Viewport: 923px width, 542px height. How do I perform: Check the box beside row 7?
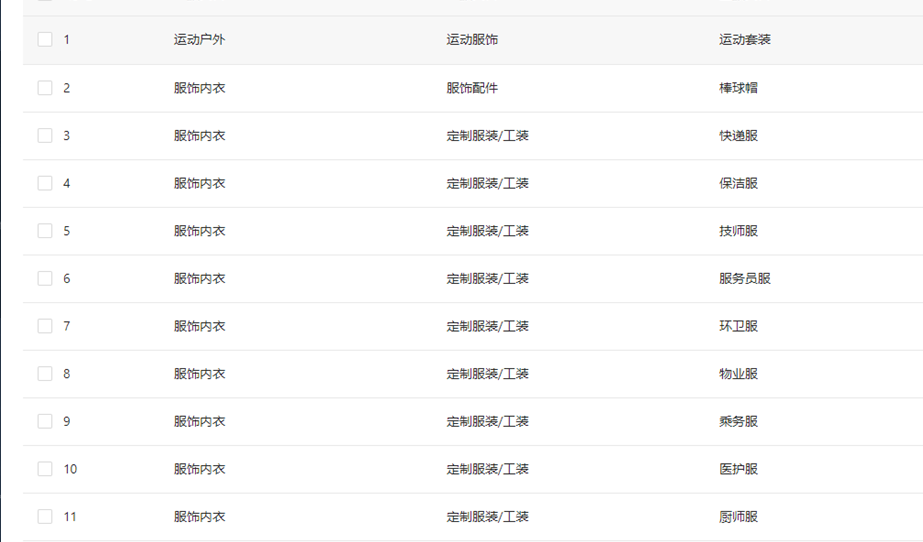(x=45, y=326)
